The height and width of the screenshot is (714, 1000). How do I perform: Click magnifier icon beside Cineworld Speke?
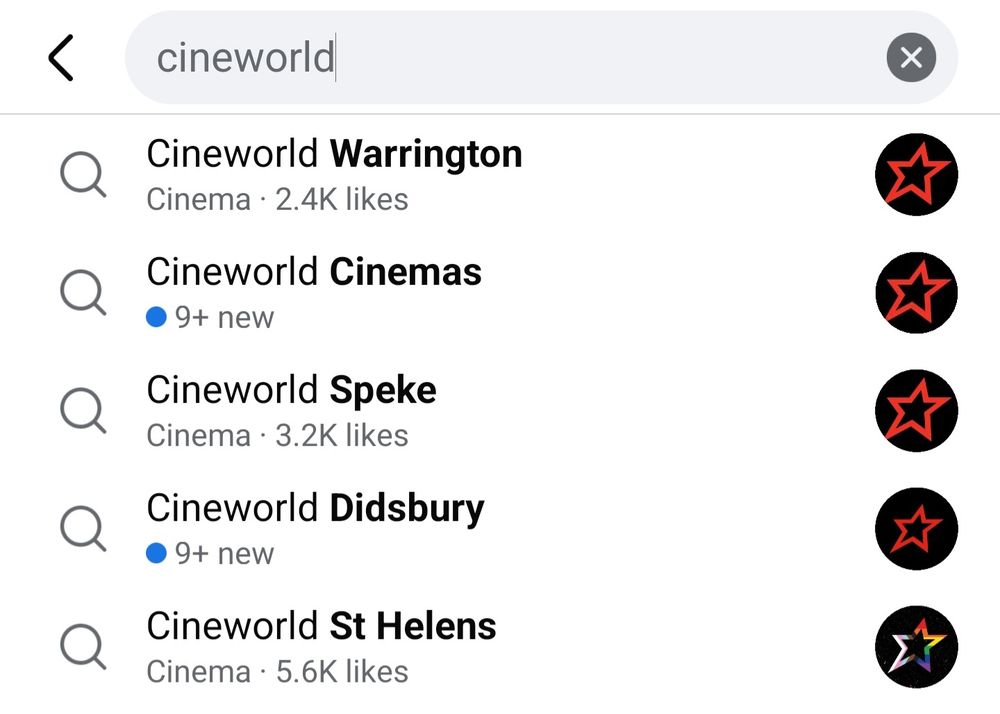pyautogui.click(x=82, y=411)
